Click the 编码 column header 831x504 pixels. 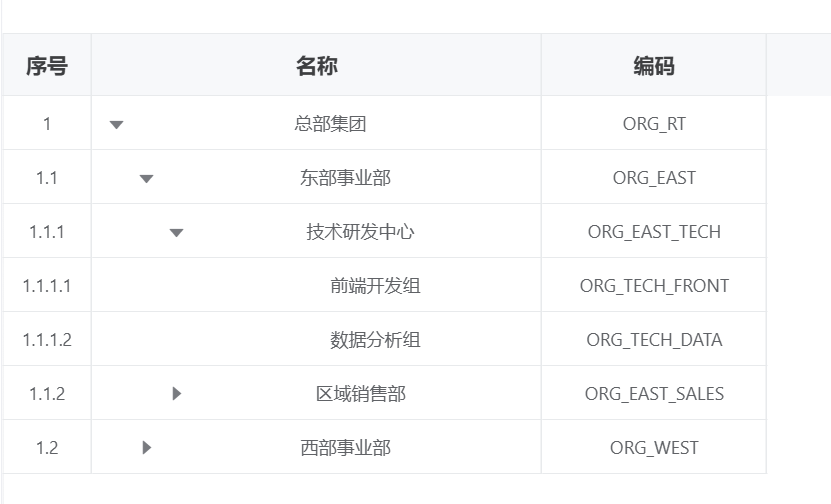pyautogui.click(x=654, y=66)
